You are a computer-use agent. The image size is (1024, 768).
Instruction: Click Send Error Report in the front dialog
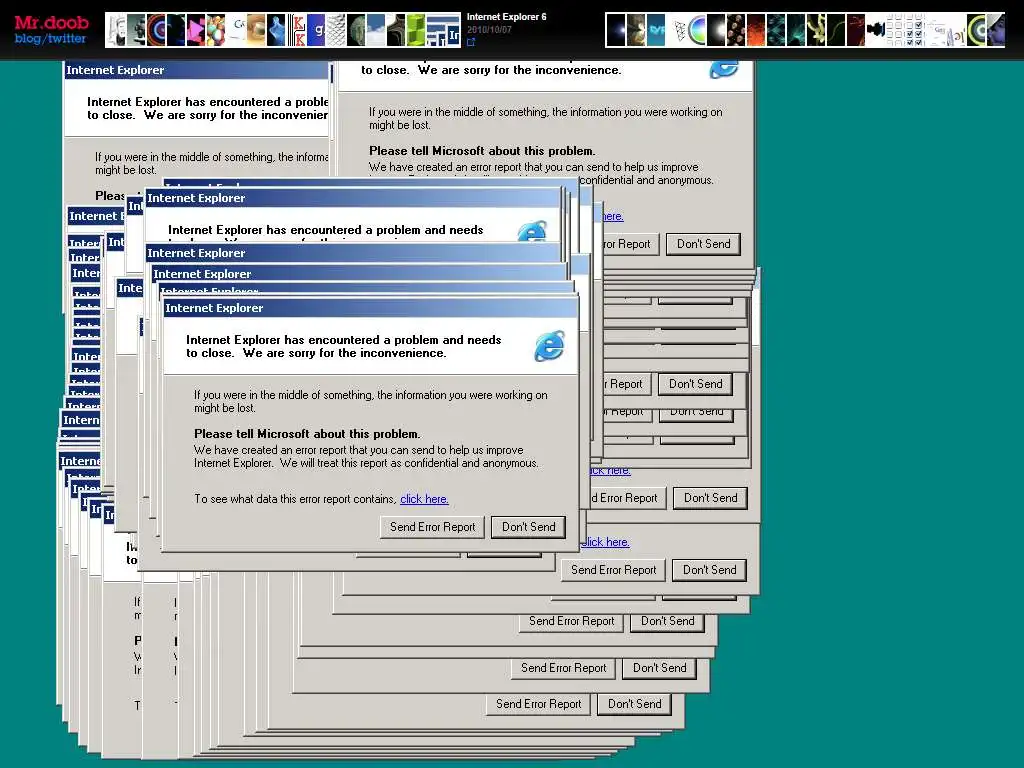(432, 527)
